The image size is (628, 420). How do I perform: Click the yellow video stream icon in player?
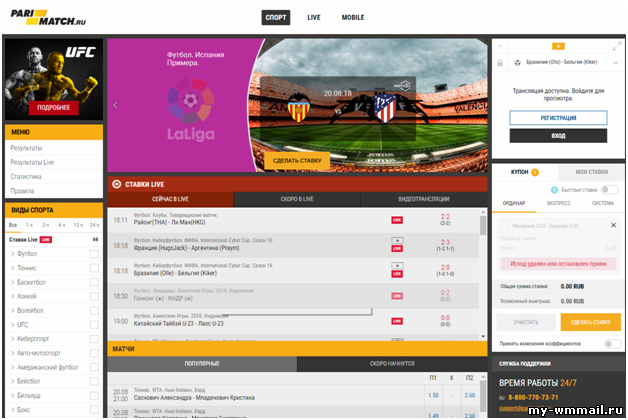click(x=558, y=46)
